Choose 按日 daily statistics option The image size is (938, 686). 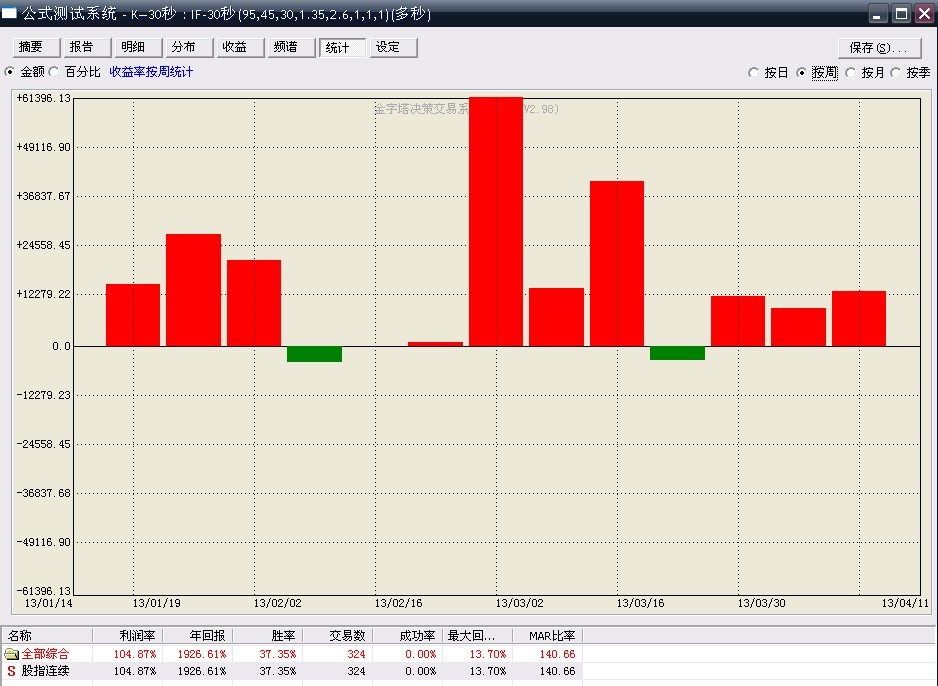[754, 73]
